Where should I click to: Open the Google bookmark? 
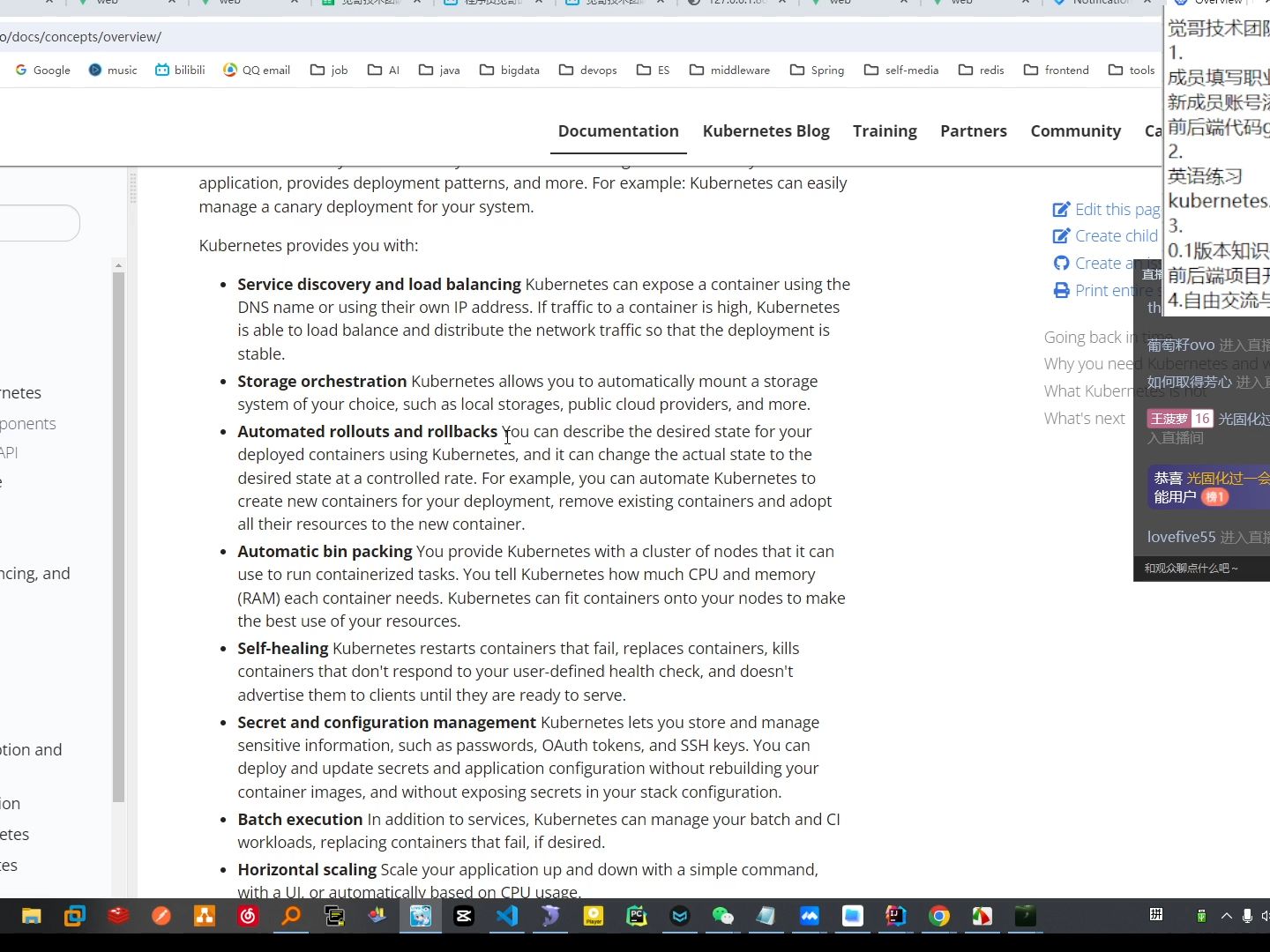[42, 70]
